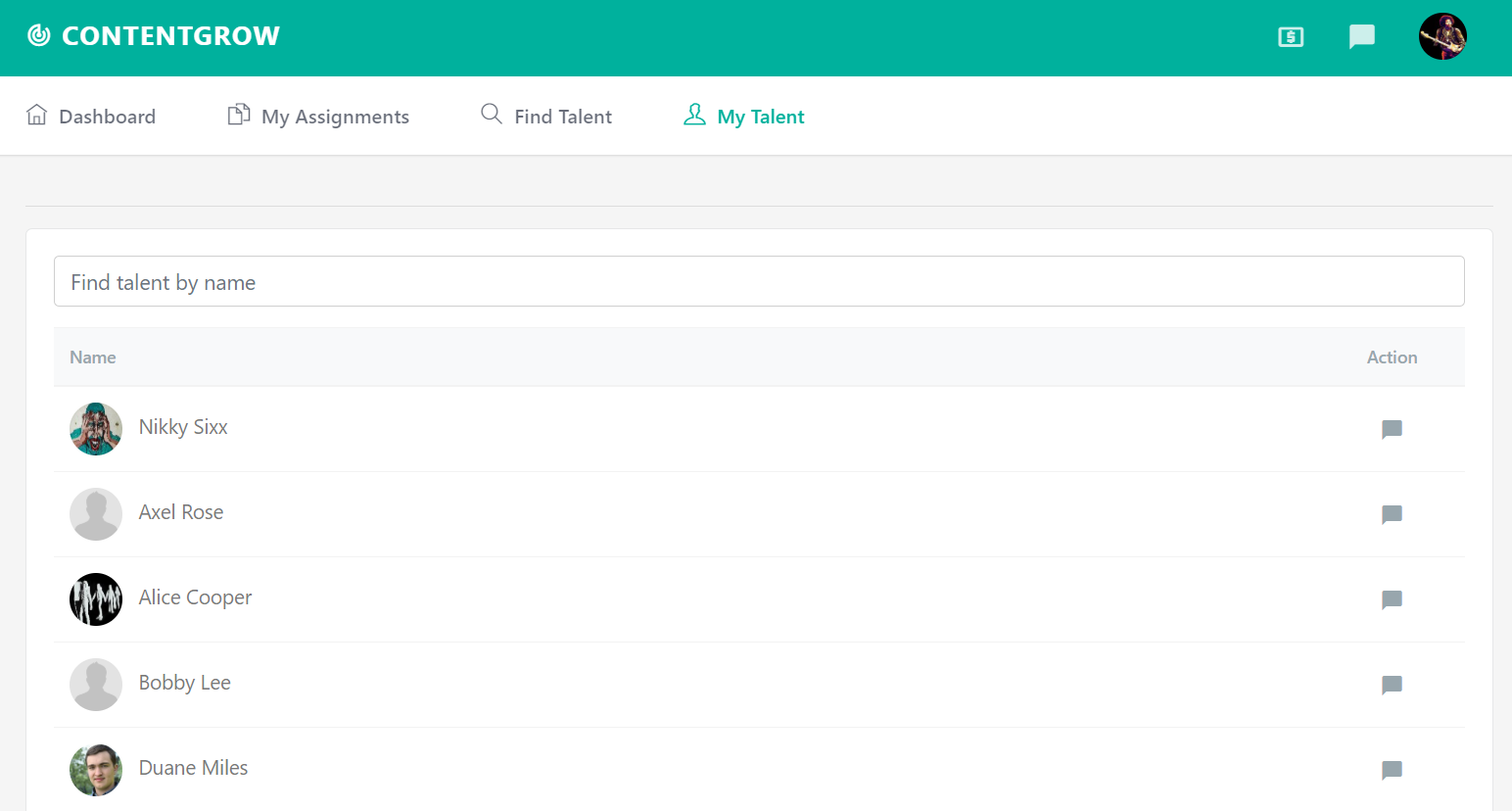This screenshot has height=811, width=1512.
Task: Open the messages chat icon in header
Action: (1362, 37)
